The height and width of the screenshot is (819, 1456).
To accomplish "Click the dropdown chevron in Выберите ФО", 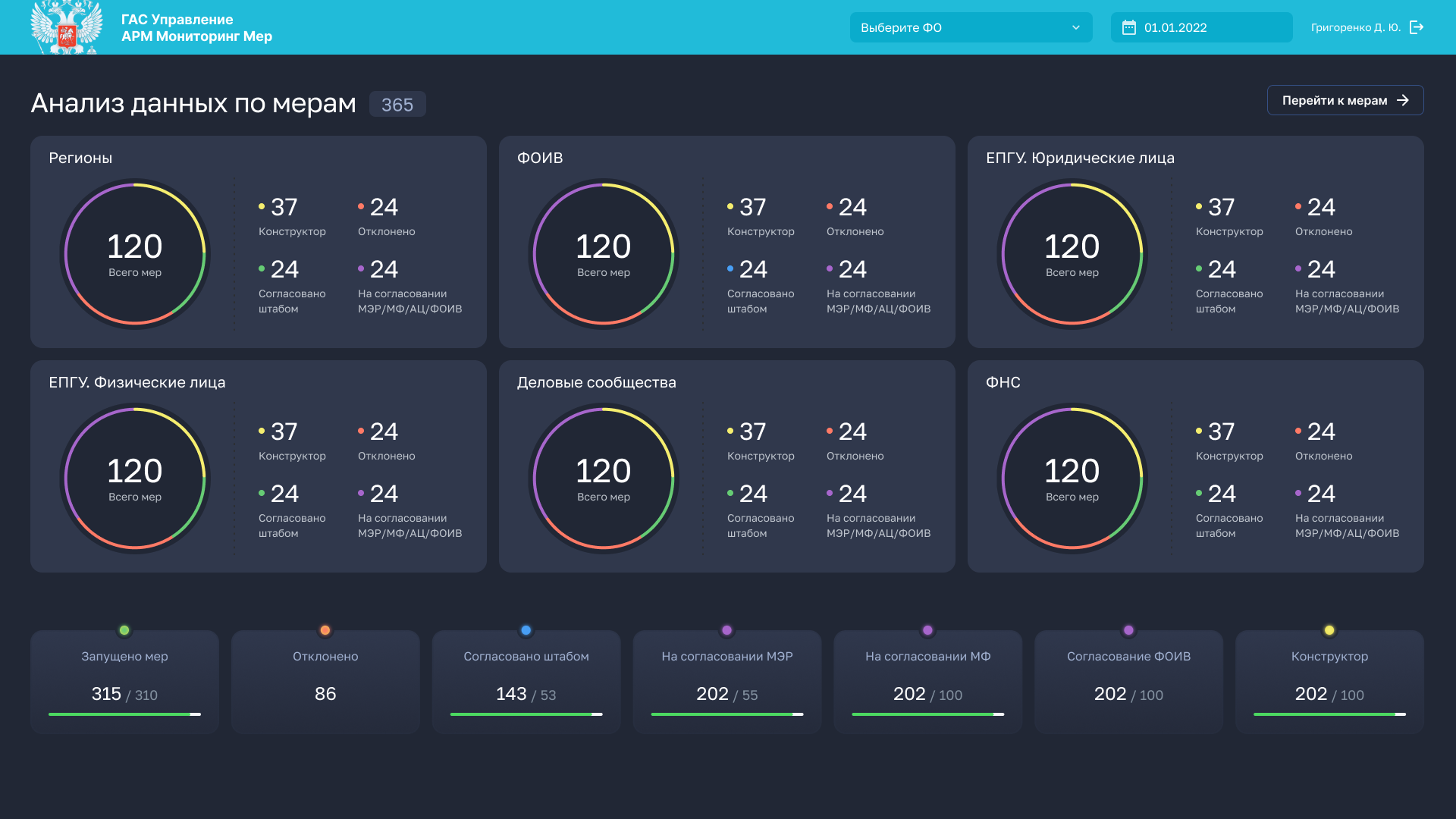I will [1075, 27].
